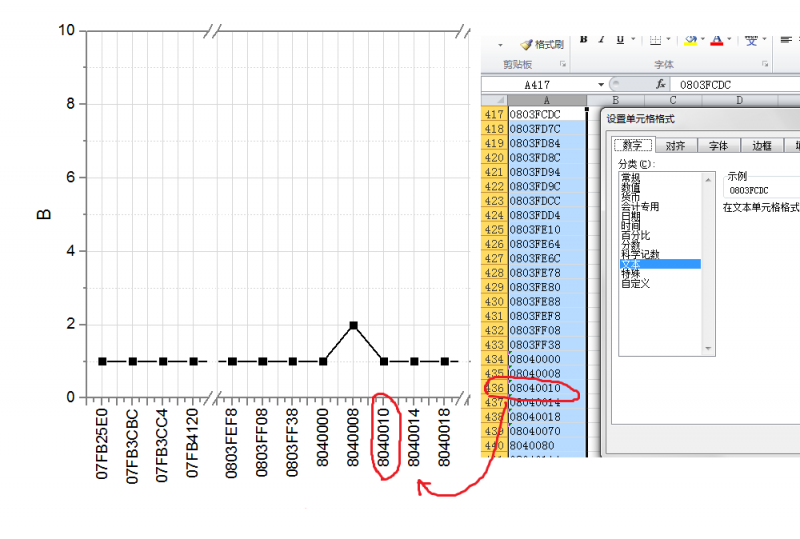The width and height of the screenshot is (800, 539).
Task: Open the fill color dropdown arrow
Action: (x=703, y=39)
